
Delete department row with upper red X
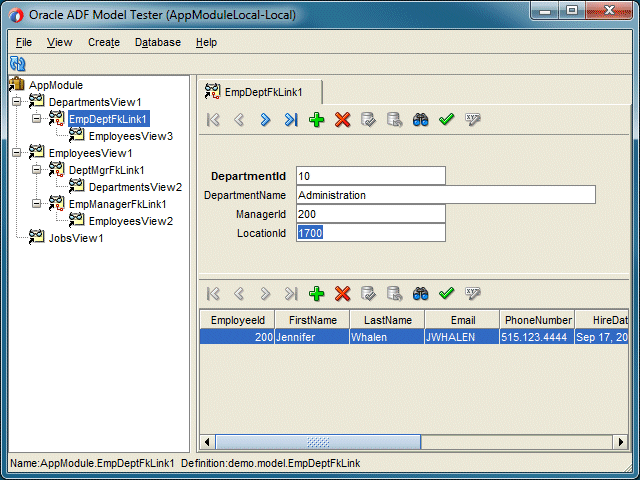click(x=342, y=120)
